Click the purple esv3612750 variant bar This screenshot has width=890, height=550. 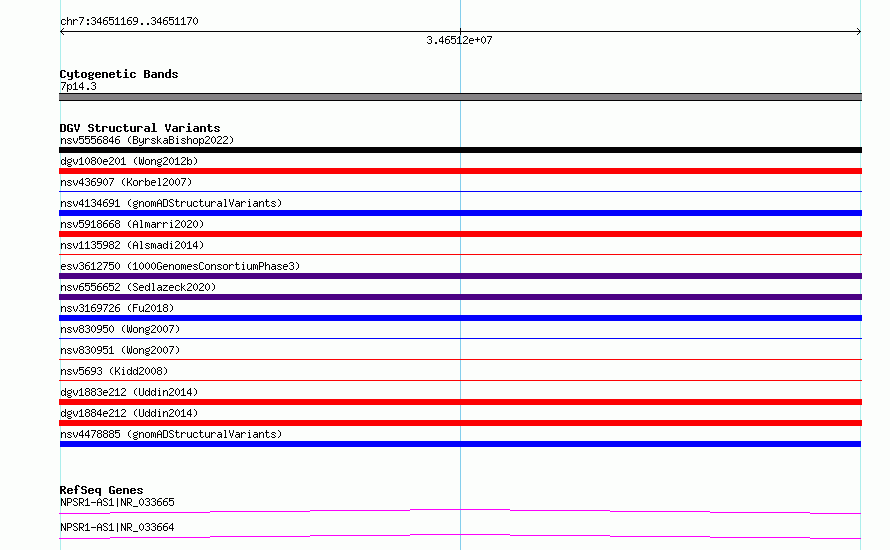coord(460,276)
